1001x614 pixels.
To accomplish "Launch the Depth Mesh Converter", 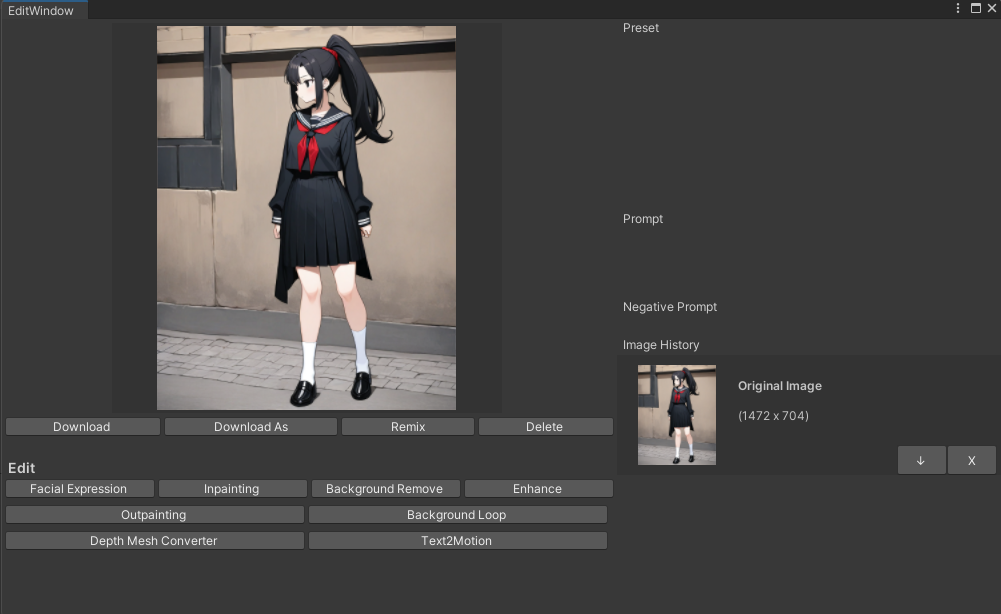I will pyautogui.click(x=154, y=541).
